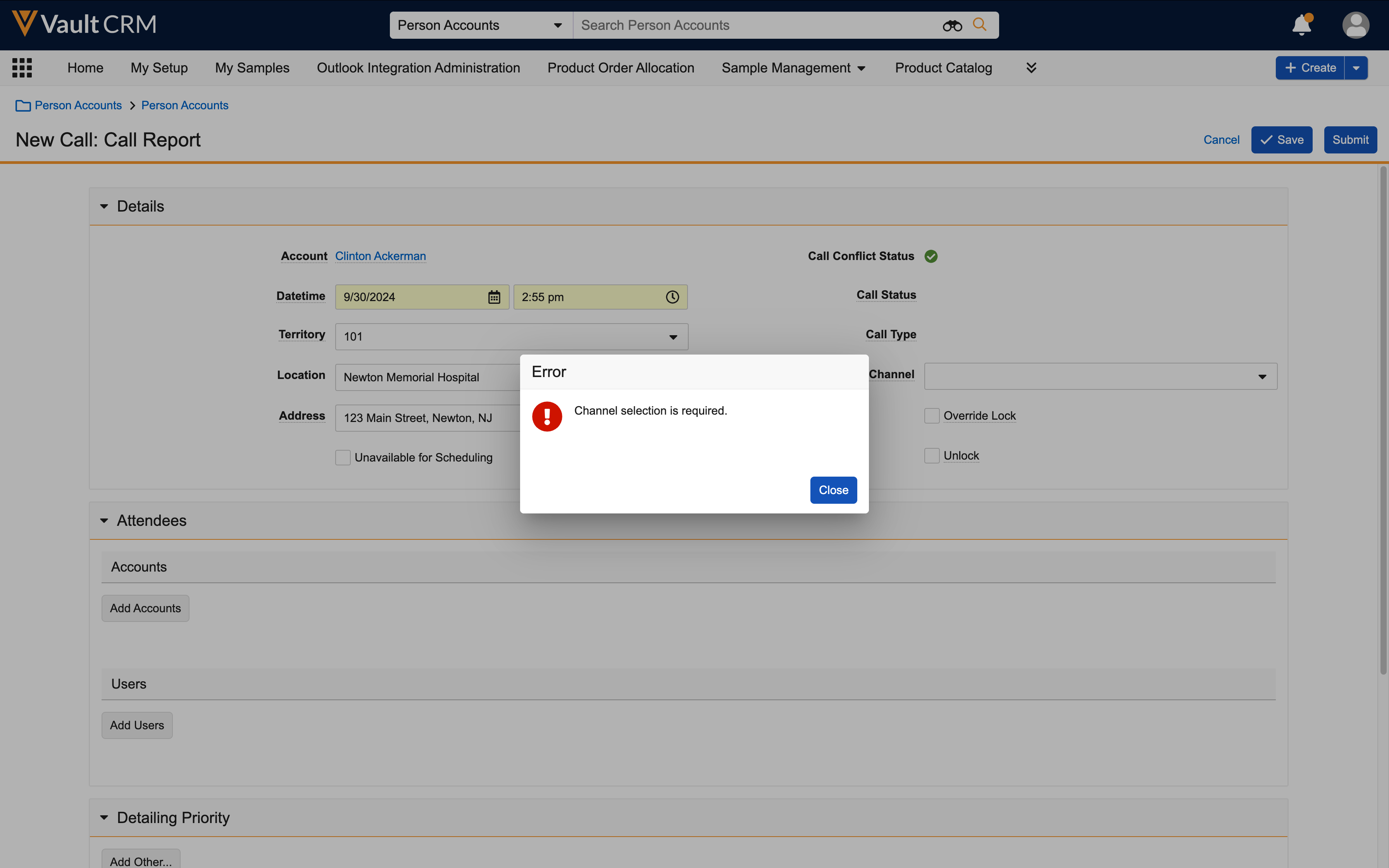1389x868 pixels.
Task: Show more tabs with double-chevron icon
Action: tap(1031, 68)
